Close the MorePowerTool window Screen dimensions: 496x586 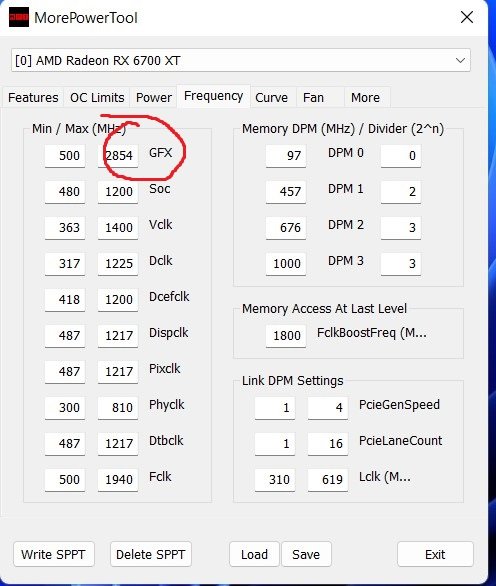click(x=467, y=17)
